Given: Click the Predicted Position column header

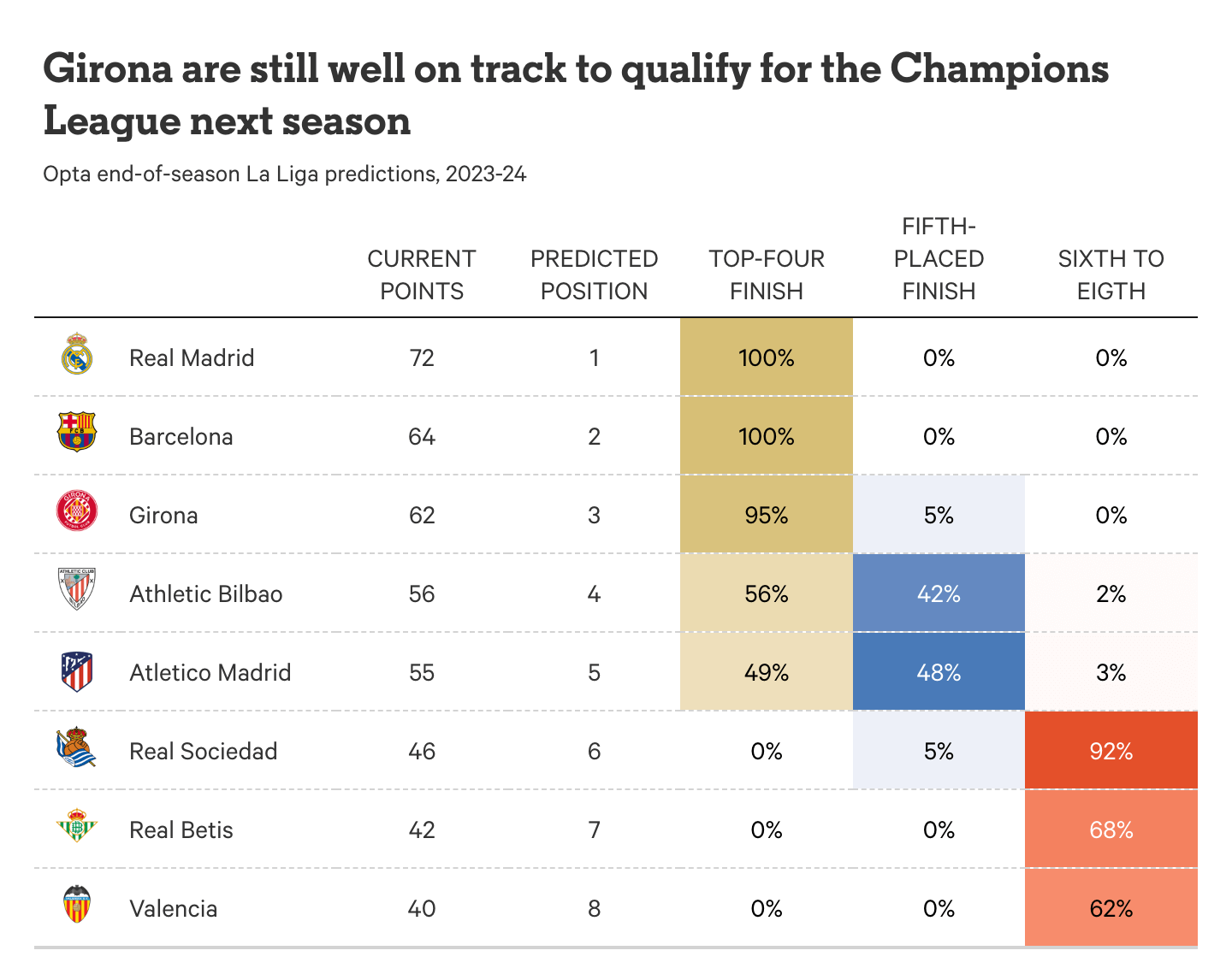Looking at the screenshot, I should [x=594, y=275].
